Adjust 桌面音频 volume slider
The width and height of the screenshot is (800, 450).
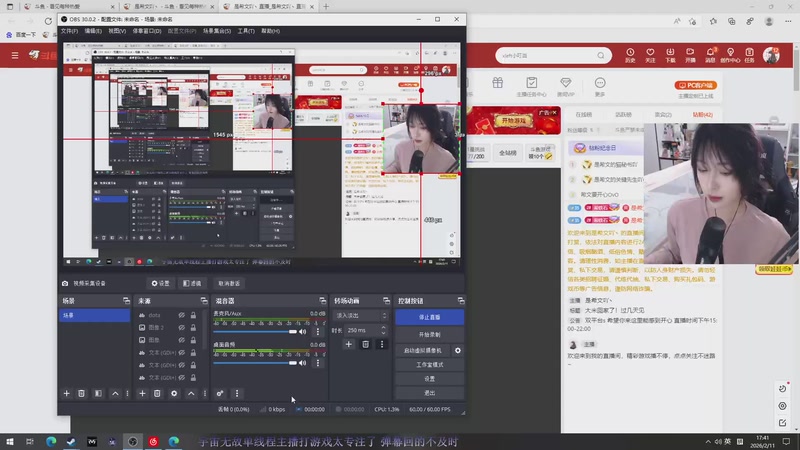(255, 363)
